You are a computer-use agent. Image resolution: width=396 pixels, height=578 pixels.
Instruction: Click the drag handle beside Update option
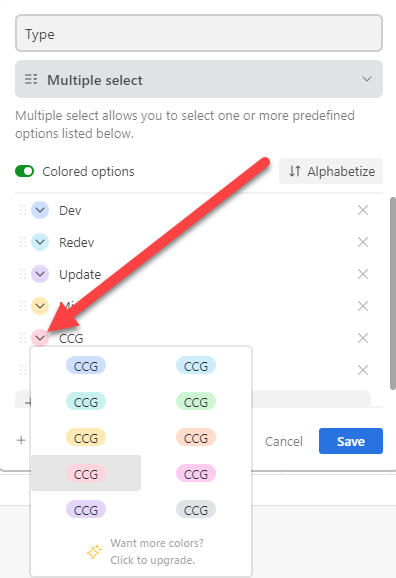click(x=23, y=274)
